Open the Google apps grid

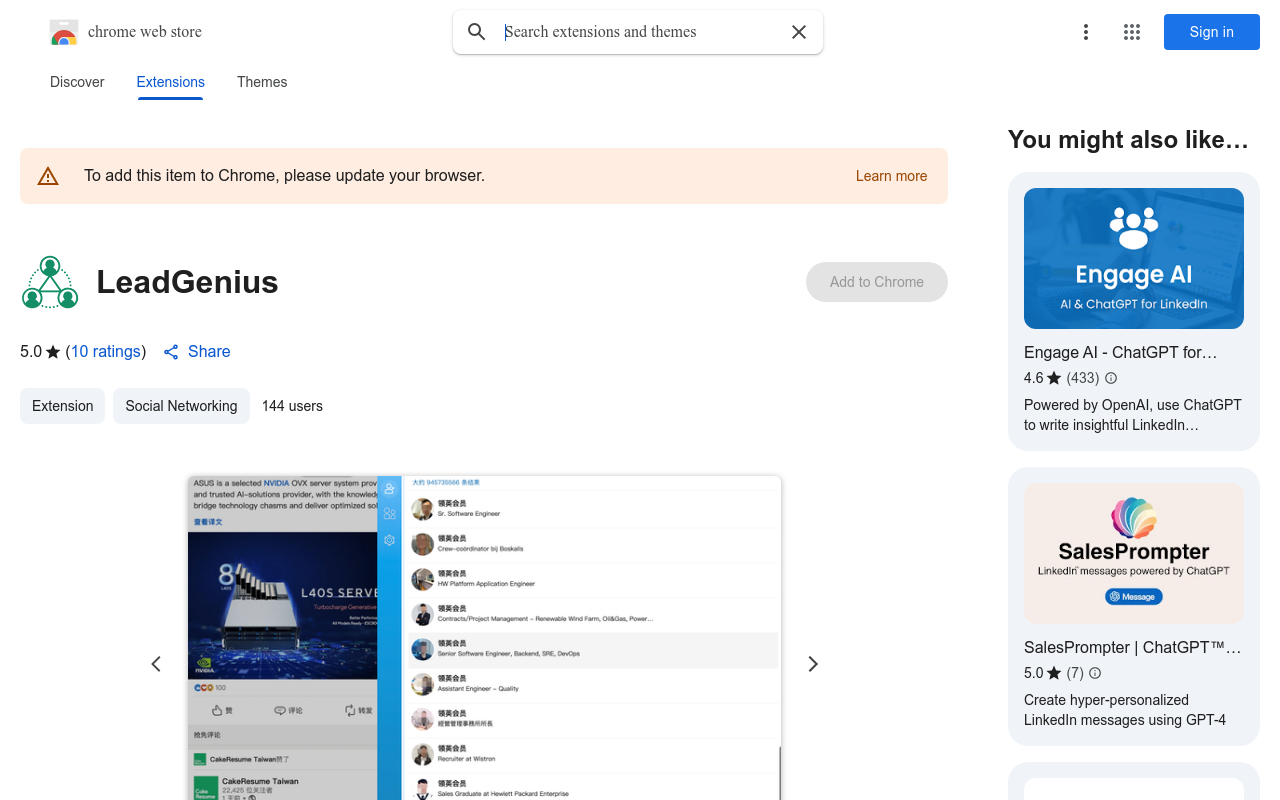tap(1132, 32)
